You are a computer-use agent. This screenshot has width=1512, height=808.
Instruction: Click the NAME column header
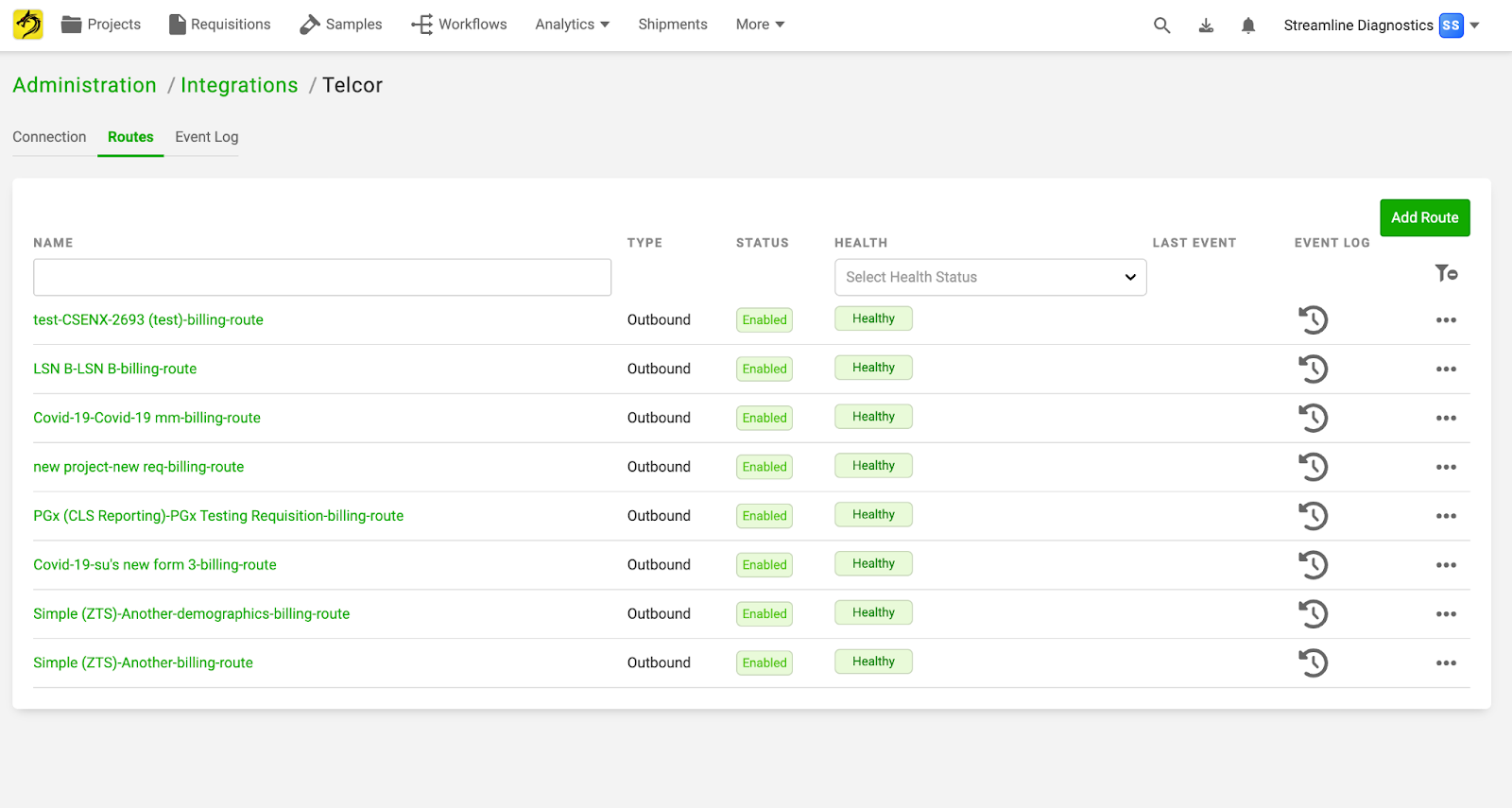(x=53, y=243)
